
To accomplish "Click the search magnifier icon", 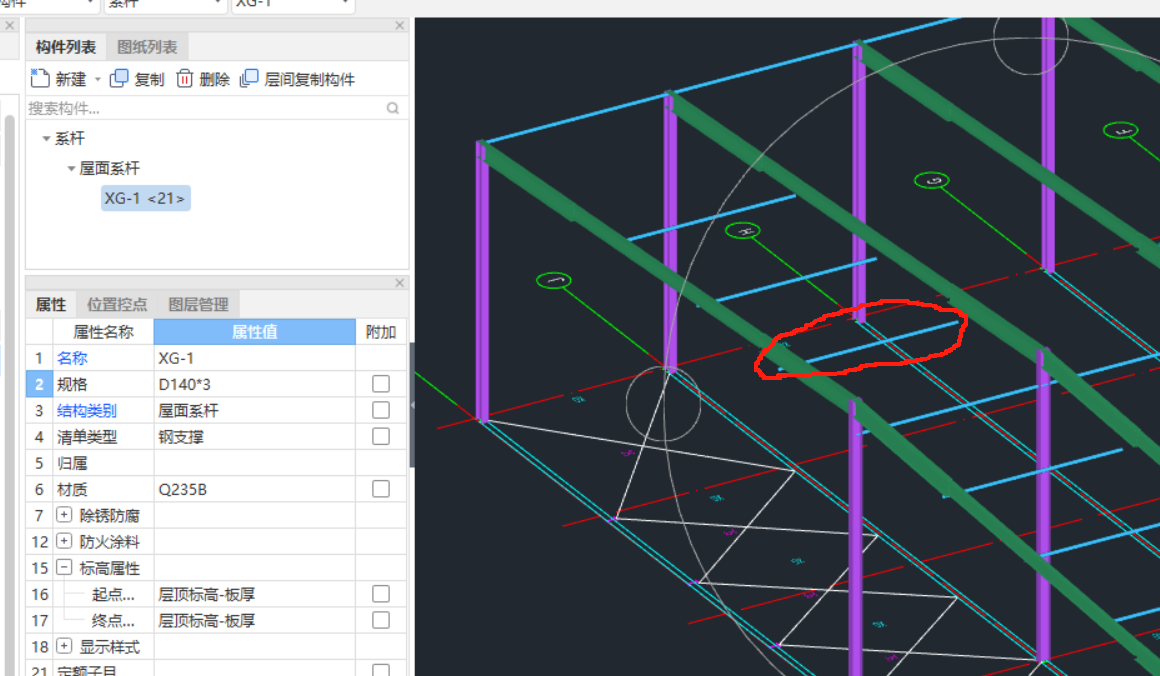I will click(393, 108).
